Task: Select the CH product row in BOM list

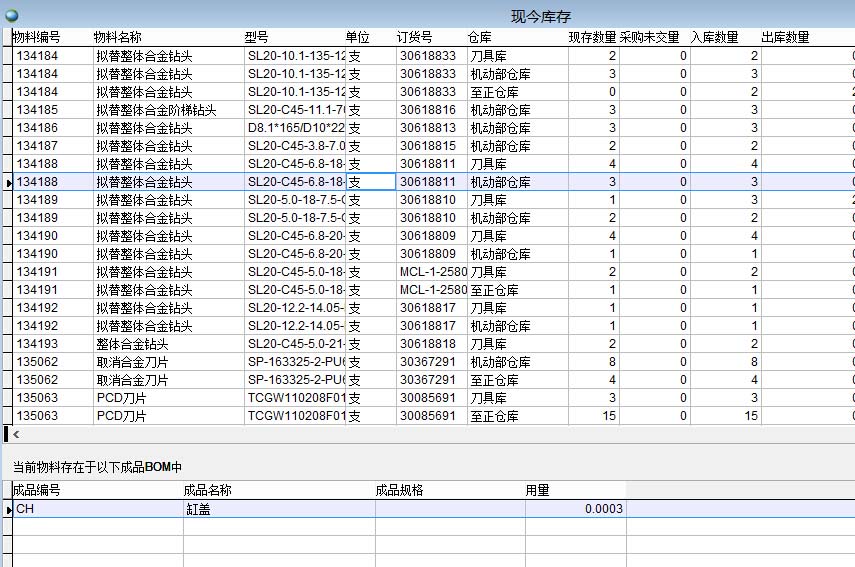Action: (x=97, y=509)
